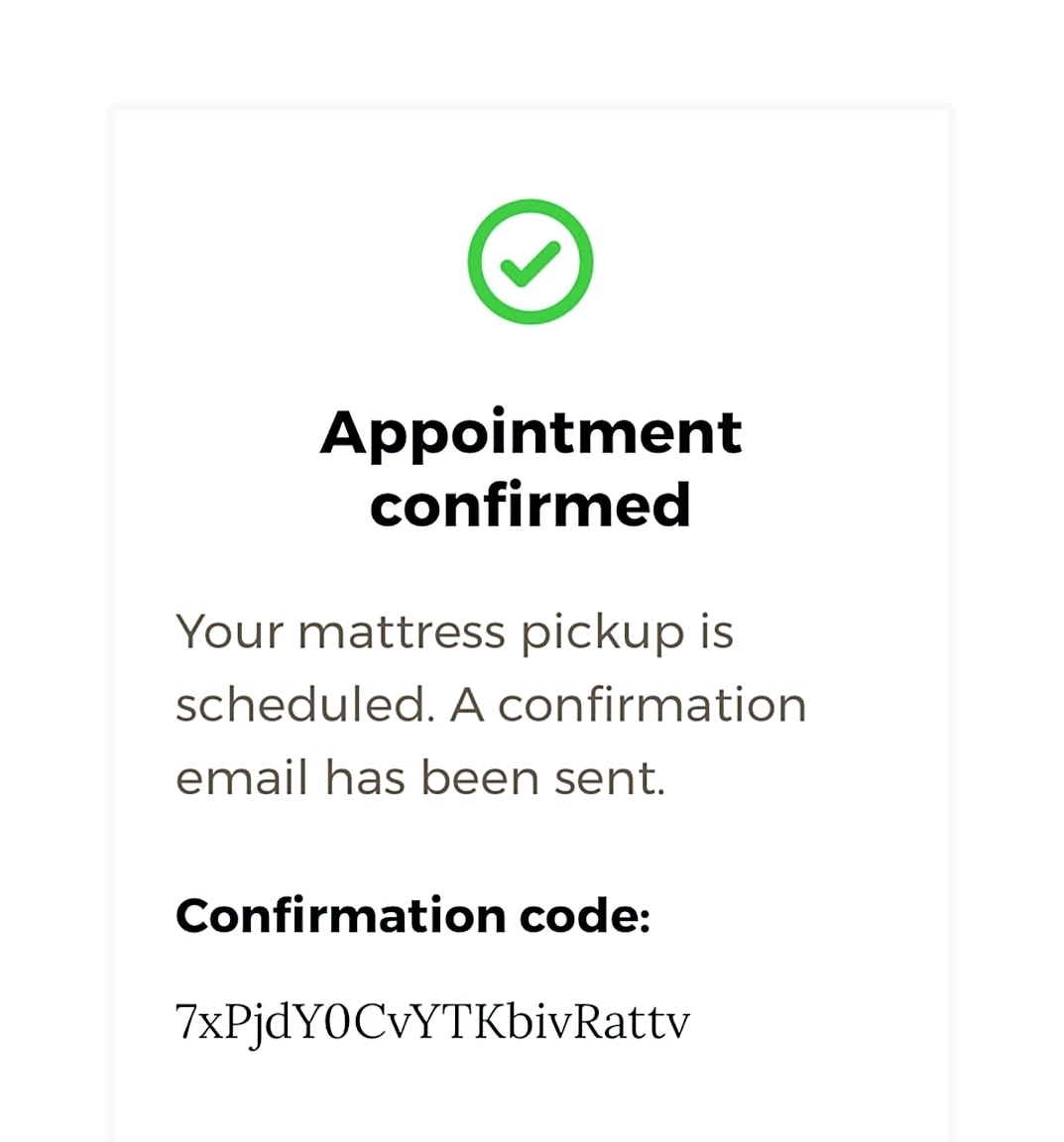
Task: Select the word "Appointment" in the heading
Action: coord(531,432)
